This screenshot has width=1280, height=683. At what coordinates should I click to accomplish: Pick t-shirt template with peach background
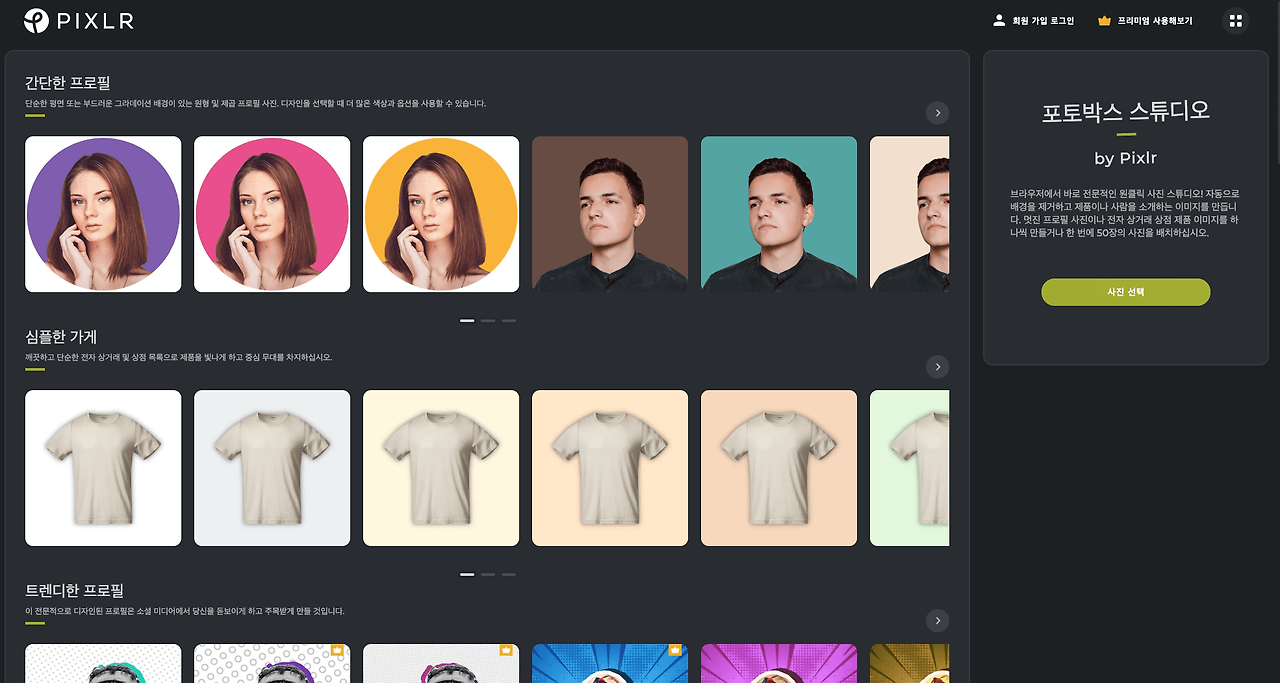(779, 468)
